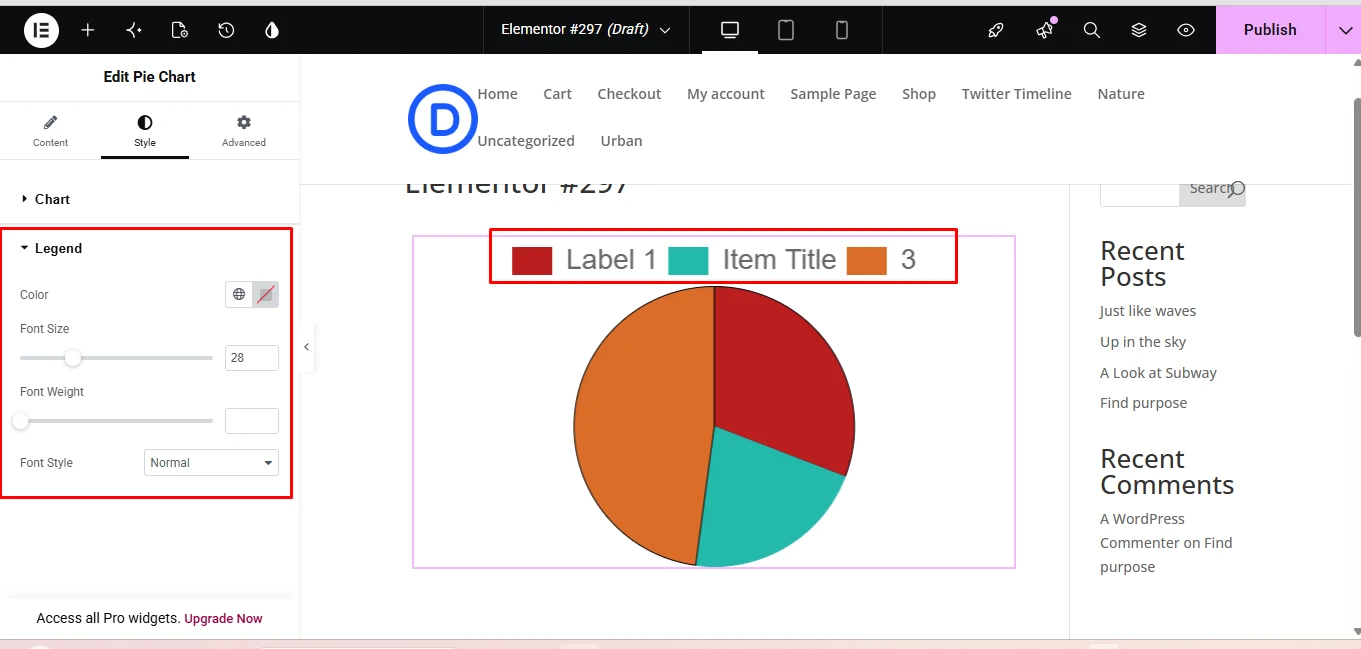Open the revision history icon
1361x649 pixels.
[x=226, y=30]
